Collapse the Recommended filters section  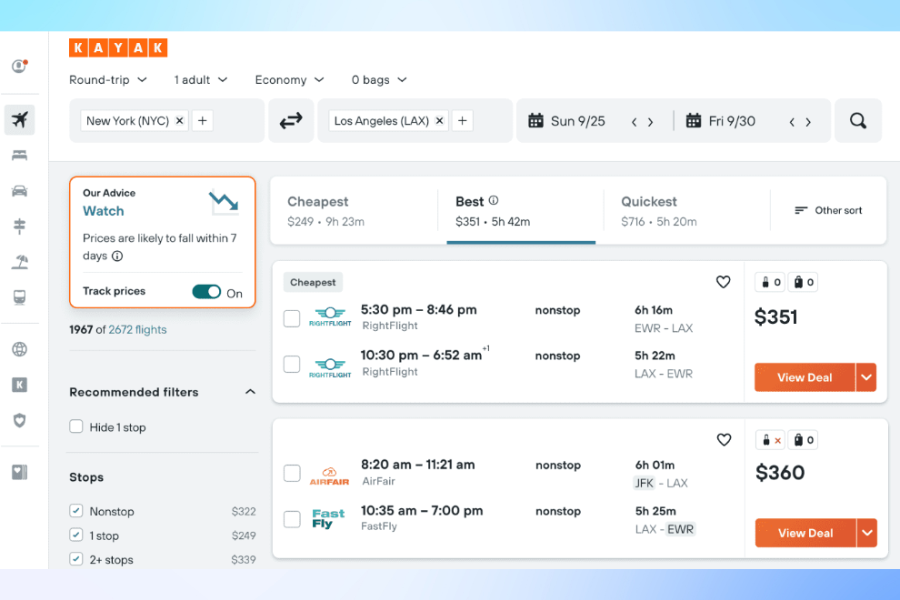click(250, 392)
